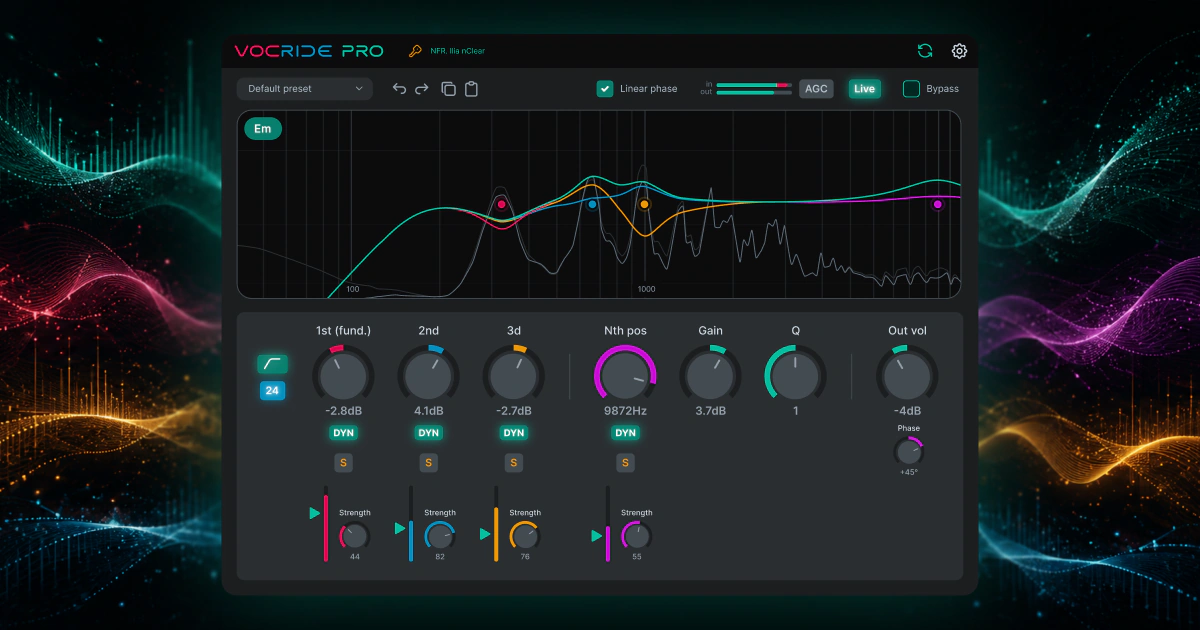This screenshot has width=1200, height=630.
Task: Solo the Nth pos band with S
Action: click(625, 463)
